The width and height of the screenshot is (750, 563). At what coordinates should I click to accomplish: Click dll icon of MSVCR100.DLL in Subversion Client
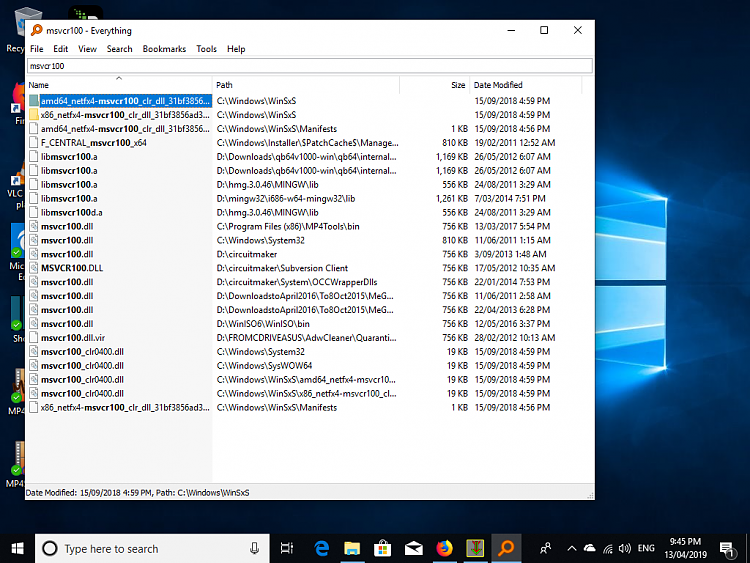tap(33, 268)
